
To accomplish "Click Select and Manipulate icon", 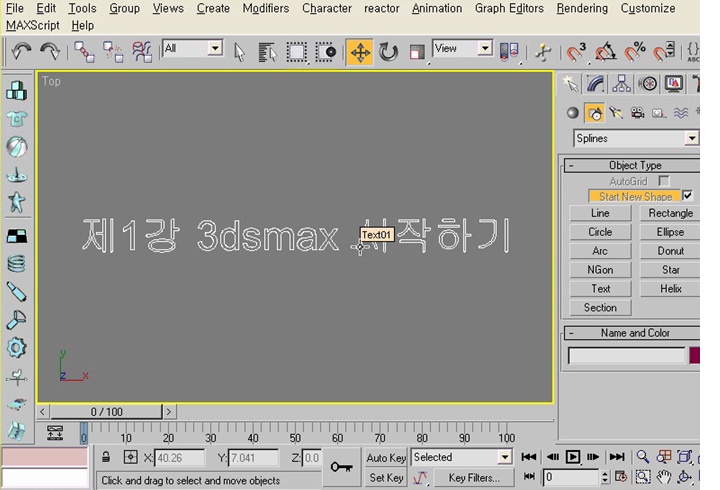I will tap(543, 52).
